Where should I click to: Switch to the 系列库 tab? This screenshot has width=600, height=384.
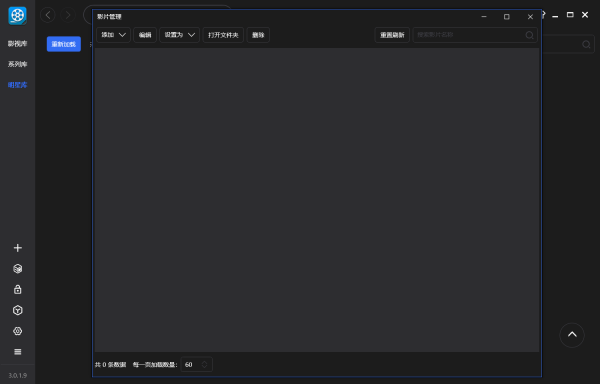[x=18, y=64]
